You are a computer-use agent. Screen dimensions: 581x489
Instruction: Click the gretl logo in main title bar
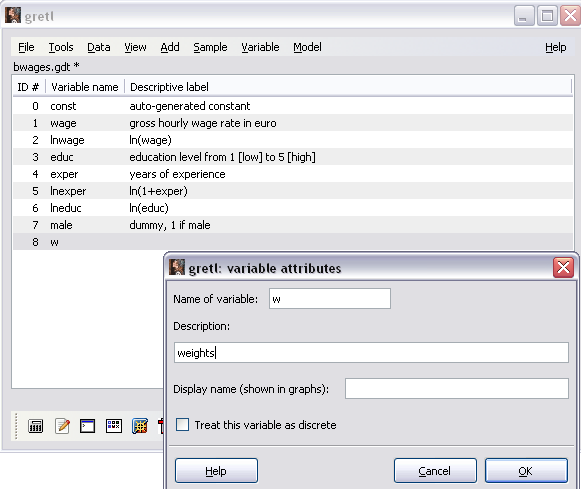coord(13,16)
